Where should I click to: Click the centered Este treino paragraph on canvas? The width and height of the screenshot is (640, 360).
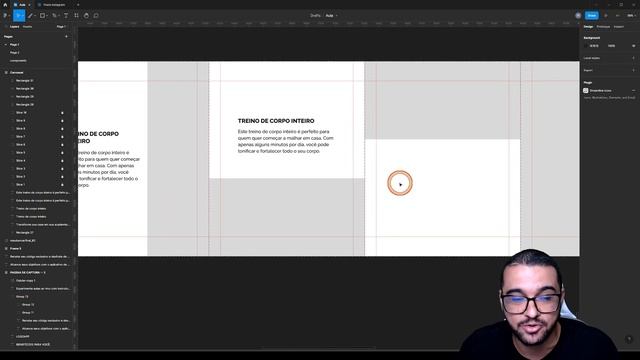click(285, 141)
